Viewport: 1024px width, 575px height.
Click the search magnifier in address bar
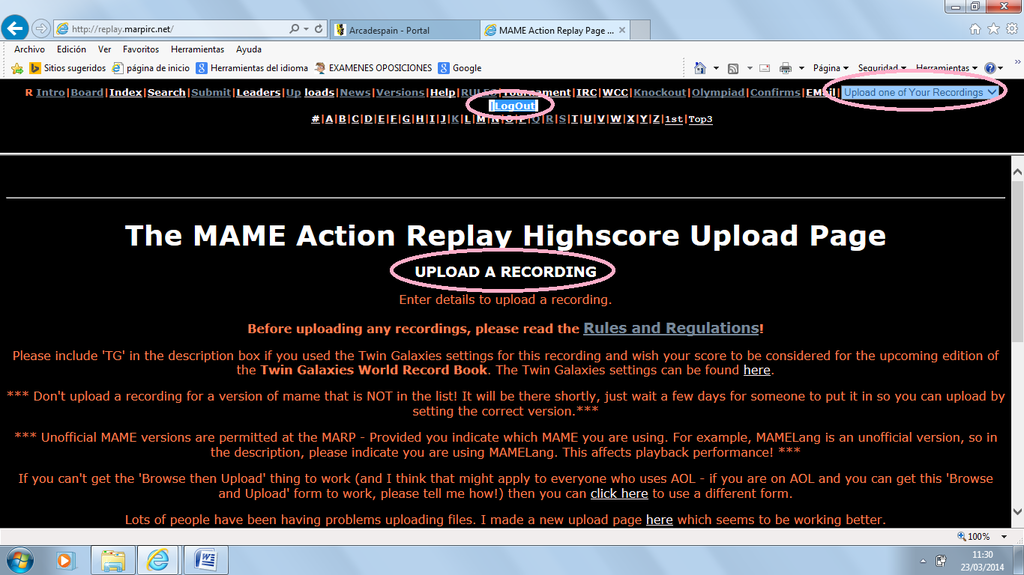click(294, 29)
